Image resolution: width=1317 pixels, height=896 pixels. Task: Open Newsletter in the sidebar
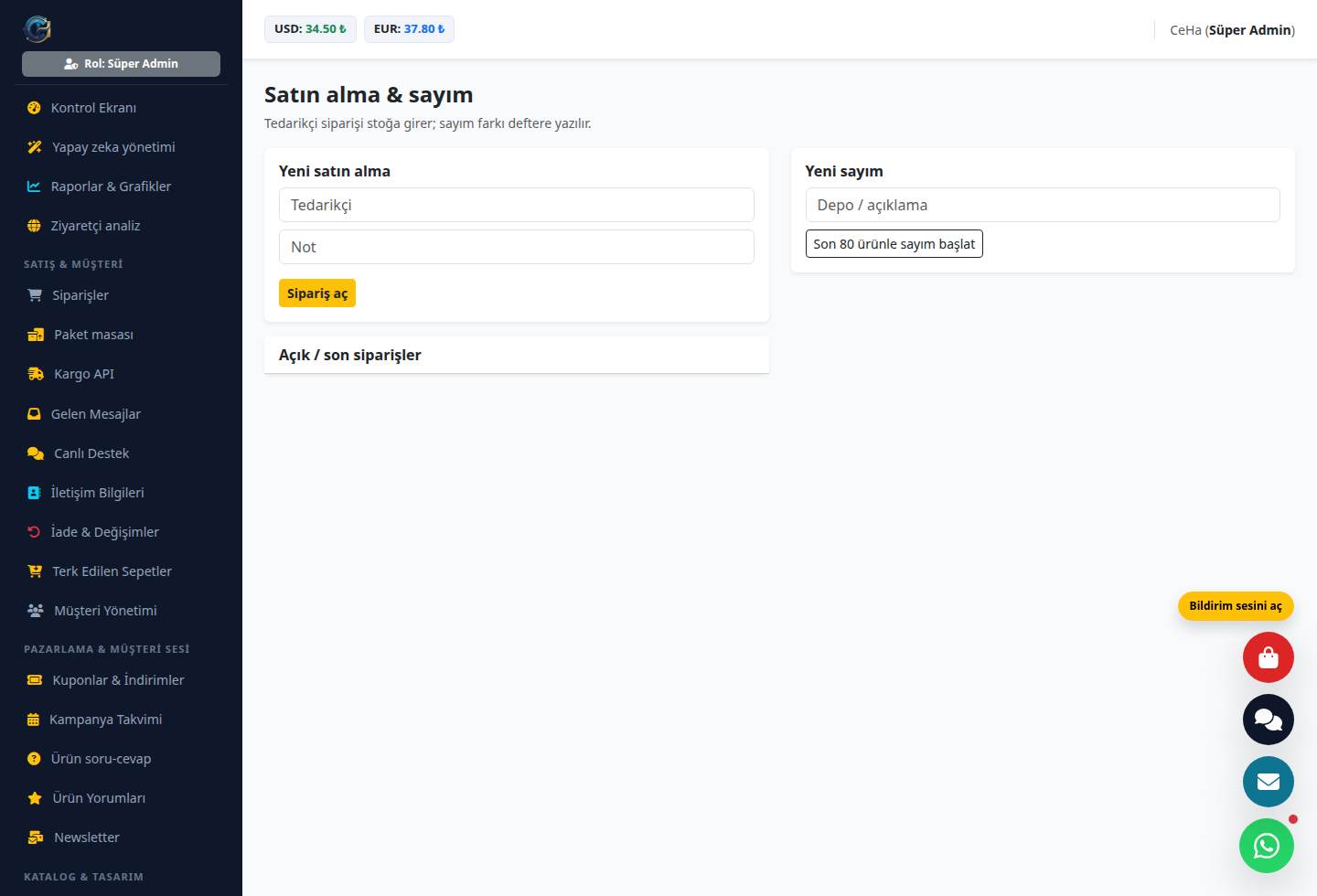(121, 837)
